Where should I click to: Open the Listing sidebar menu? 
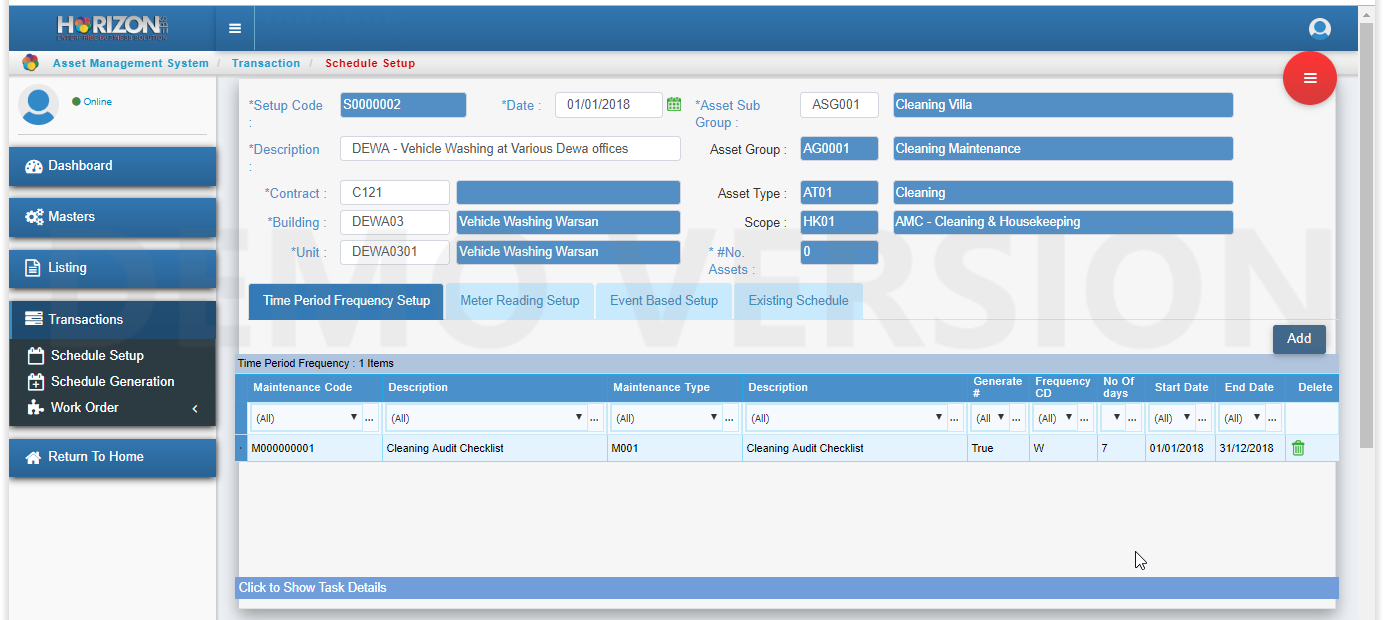pos(113,268)
